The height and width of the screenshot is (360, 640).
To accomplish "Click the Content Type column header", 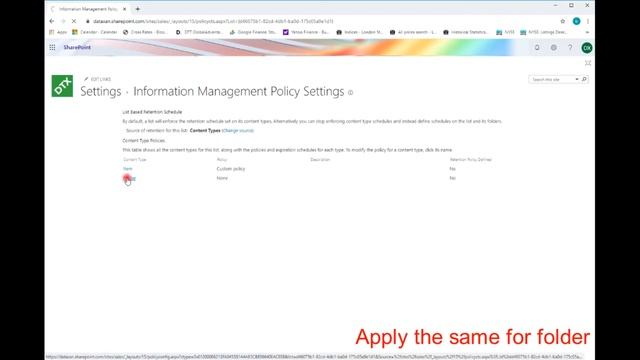I will point(135,160).
